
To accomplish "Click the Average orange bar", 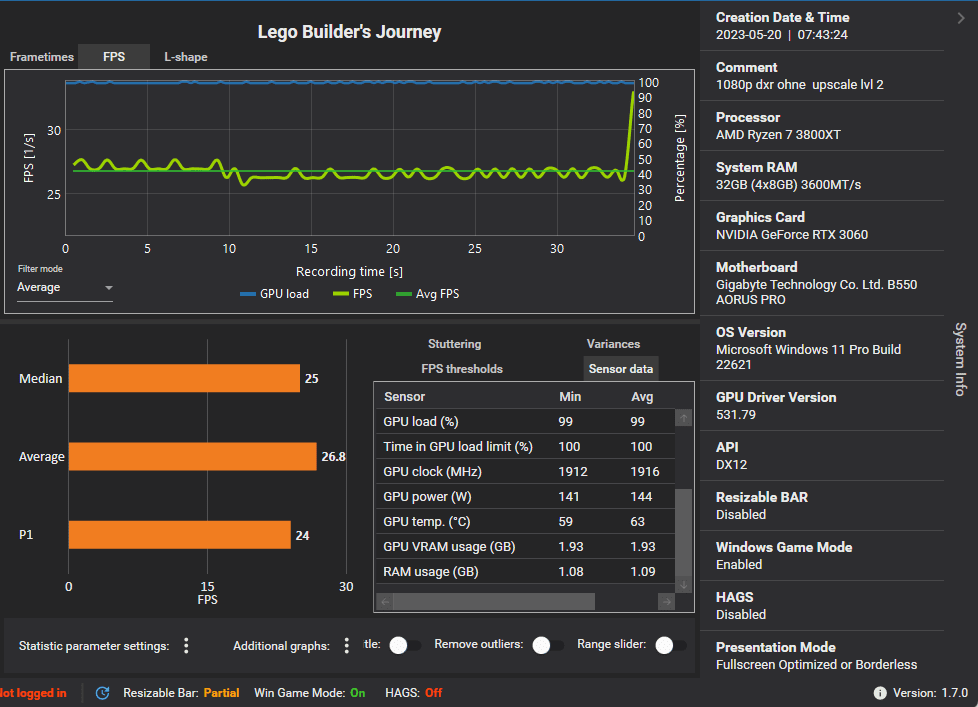I will 193,456.
